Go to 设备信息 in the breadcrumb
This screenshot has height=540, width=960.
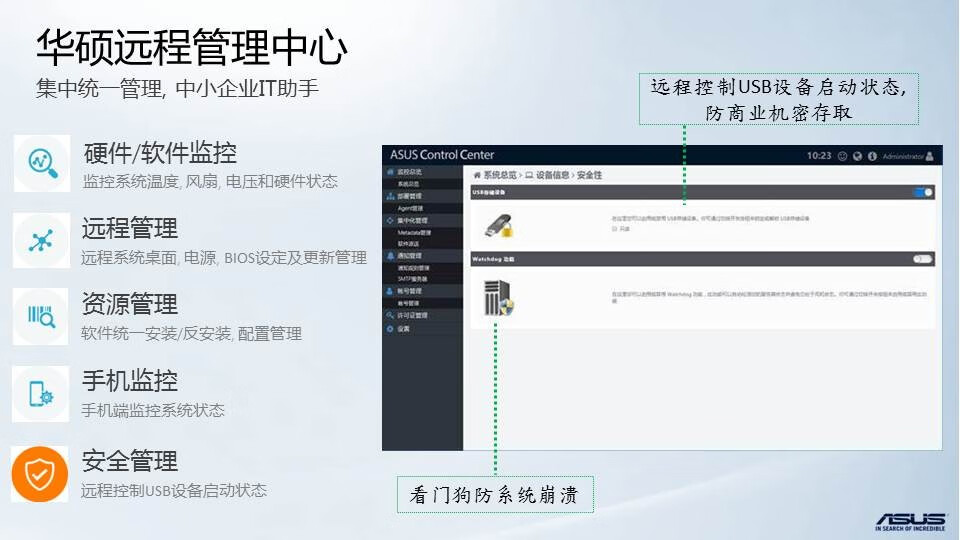point(552,175)
